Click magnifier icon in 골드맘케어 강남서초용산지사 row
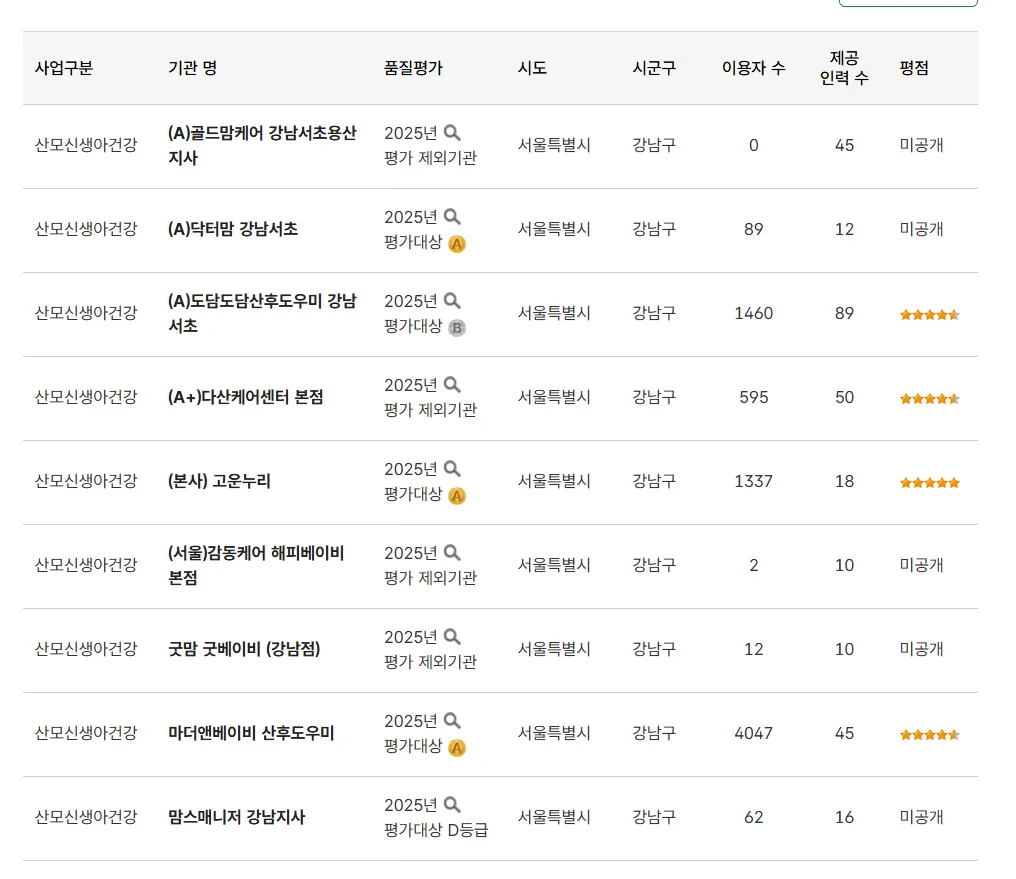Viewport: 1016px width, 879px height. [x=452, y=132]
